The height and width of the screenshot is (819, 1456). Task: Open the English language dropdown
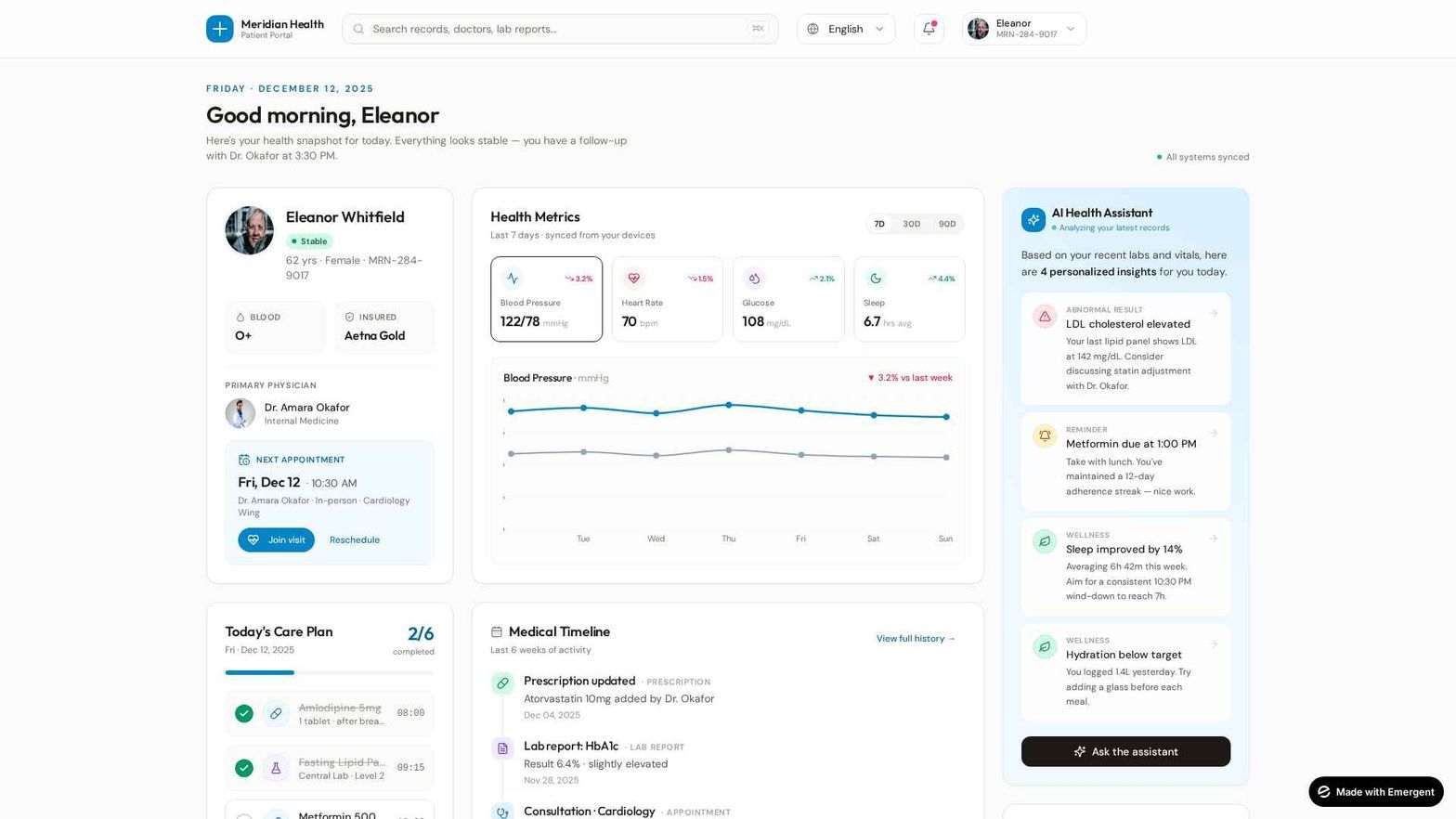tap(846, 29)
